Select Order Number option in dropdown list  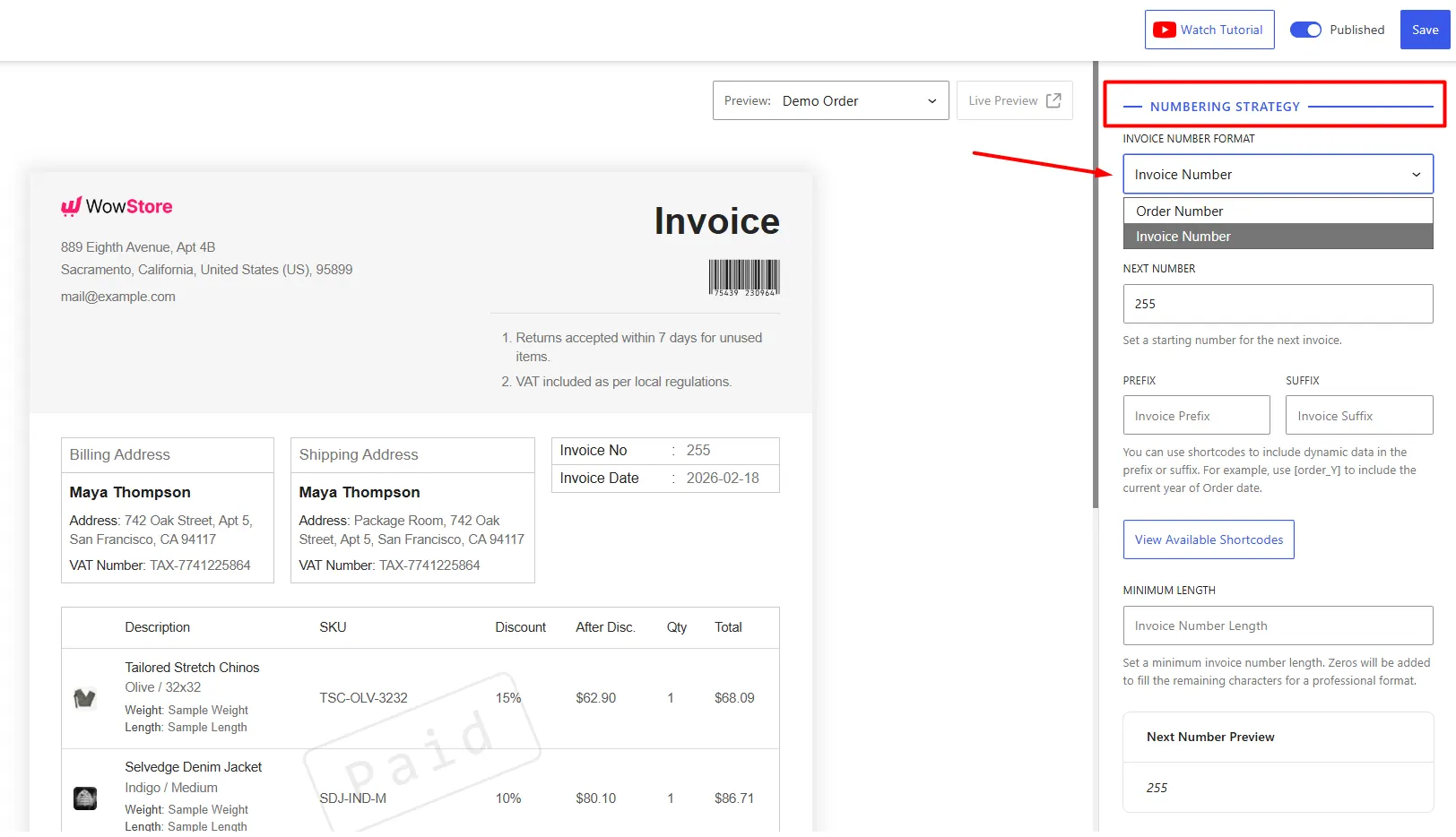coord(1278,211)
